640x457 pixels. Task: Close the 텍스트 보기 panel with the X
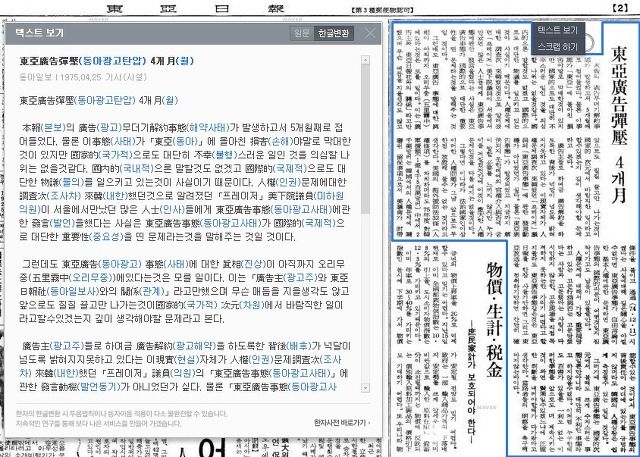tap(370, 33)
